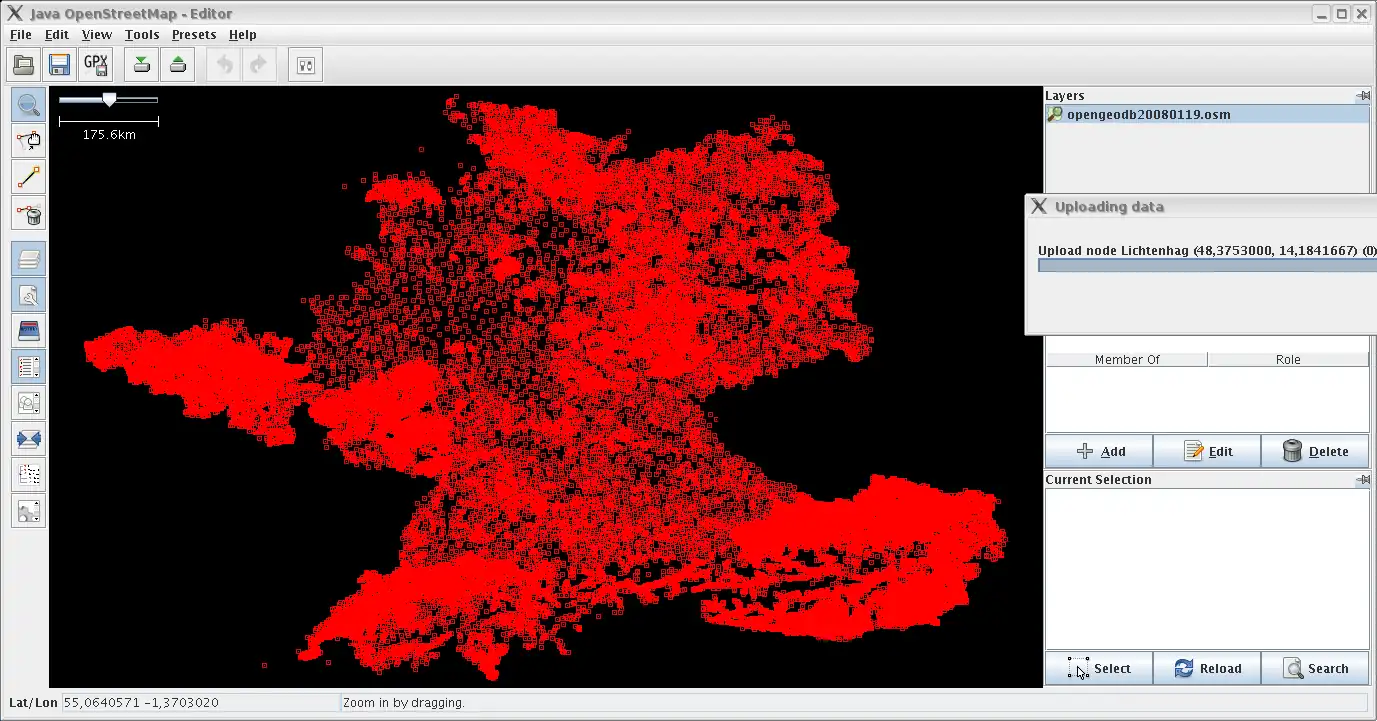Activate the zoom magnifier tool

coord(29,105)
